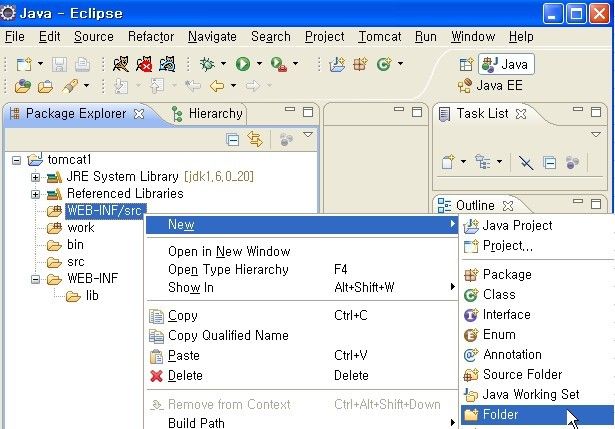Open the Build Path submenu
This screenshot has width=615, height=429.
tap(302, 422)
